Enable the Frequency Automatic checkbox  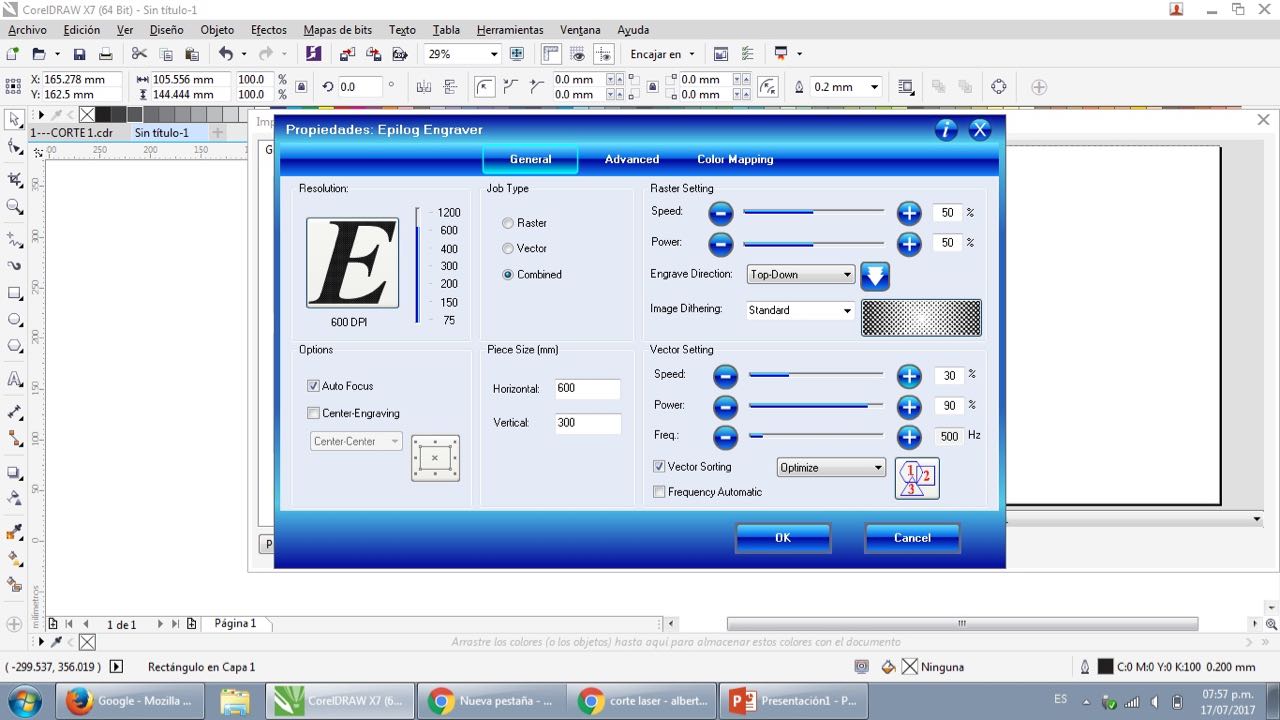tap(659, 492)
